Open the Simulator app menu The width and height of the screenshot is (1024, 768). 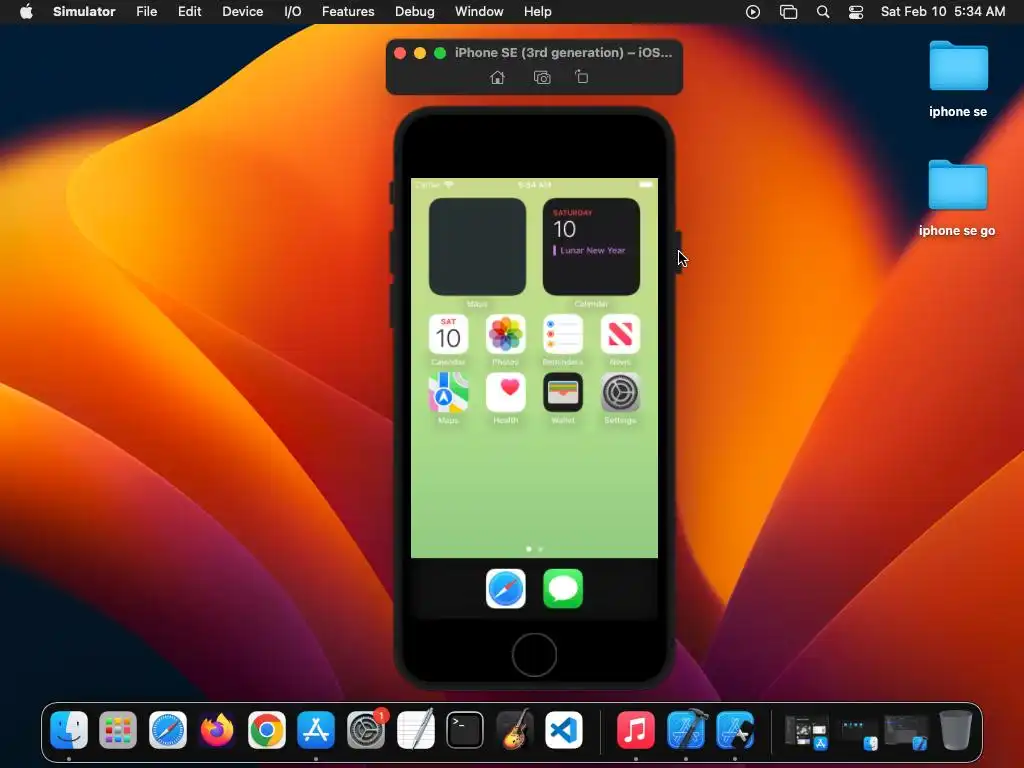click(84, 12)
